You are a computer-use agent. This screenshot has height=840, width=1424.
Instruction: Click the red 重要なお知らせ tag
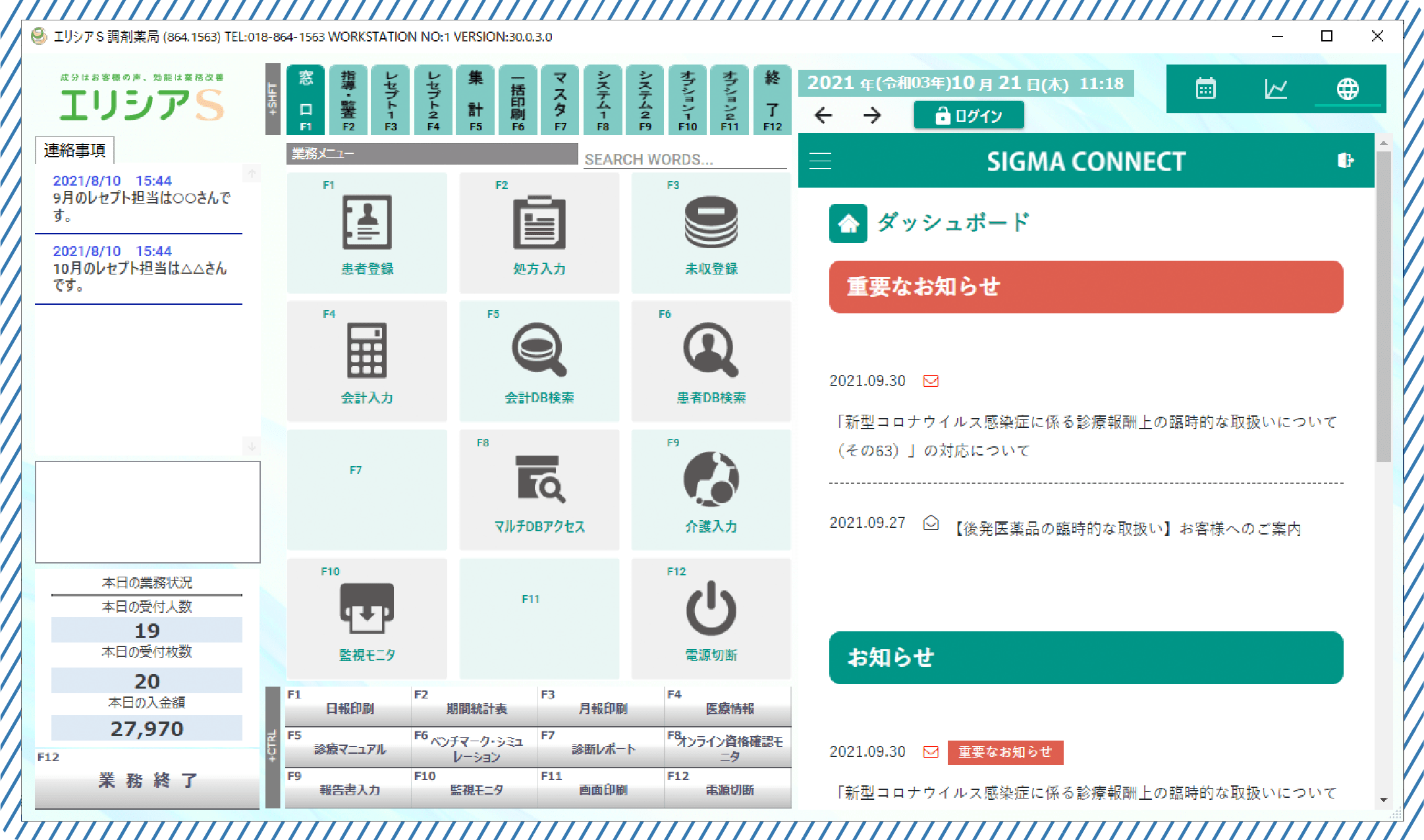pos(1005,752)
